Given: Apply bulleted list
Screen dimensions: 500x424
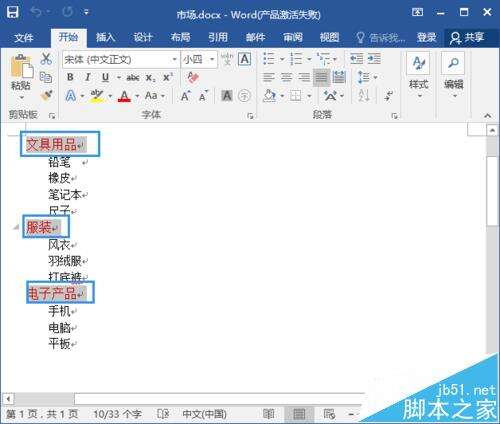Looking at the screenshot, I should pyautogui.click(x=269, y=59).
